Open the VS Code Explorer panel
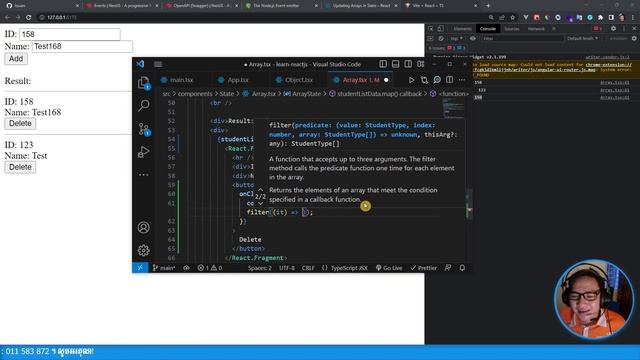The image size is (640, 360). (x=143, y=83)
